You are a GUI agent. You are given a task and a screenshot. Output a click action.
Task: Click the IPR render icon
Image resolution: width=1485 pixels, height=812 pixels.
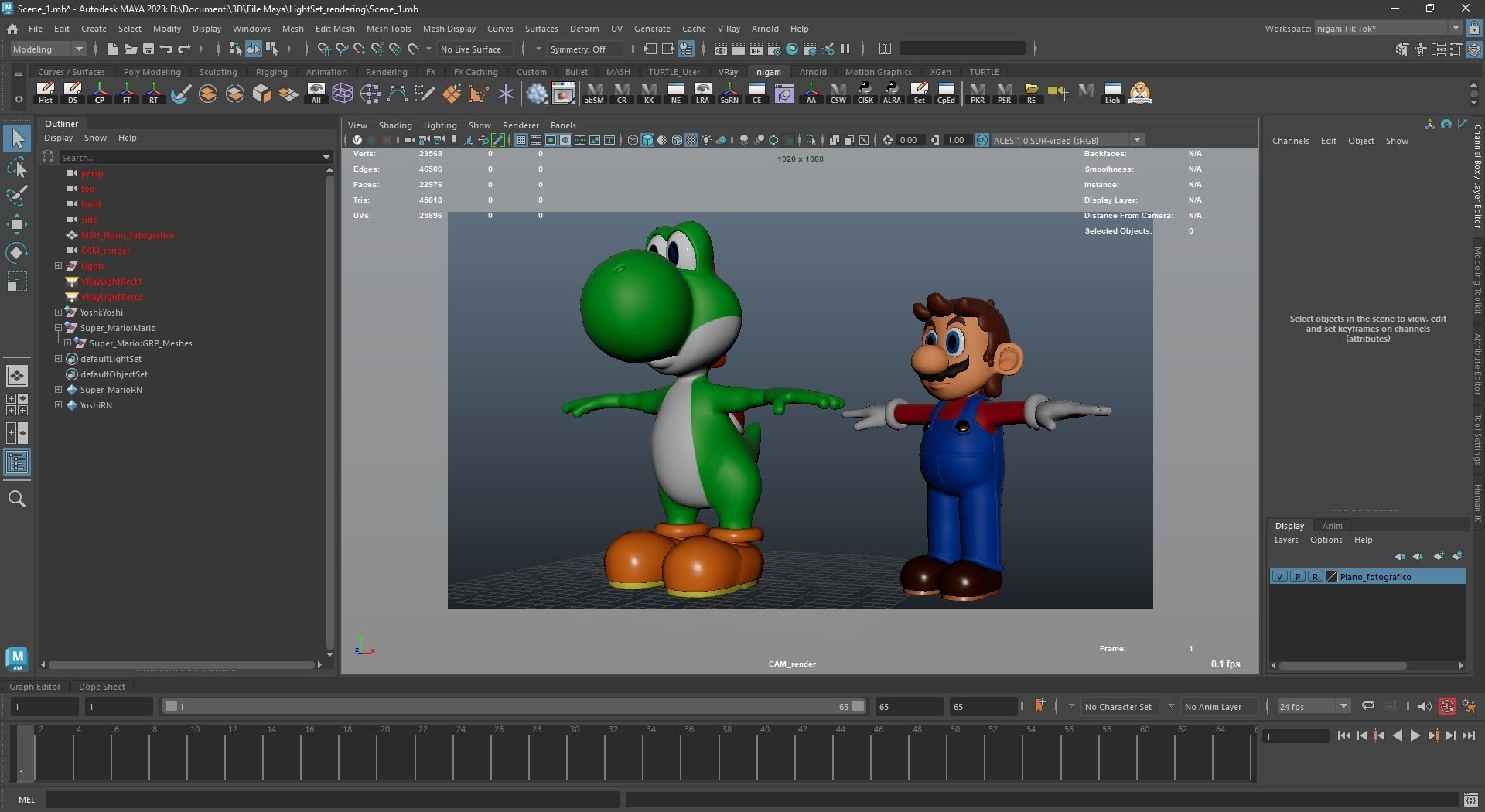coord(756,49)
